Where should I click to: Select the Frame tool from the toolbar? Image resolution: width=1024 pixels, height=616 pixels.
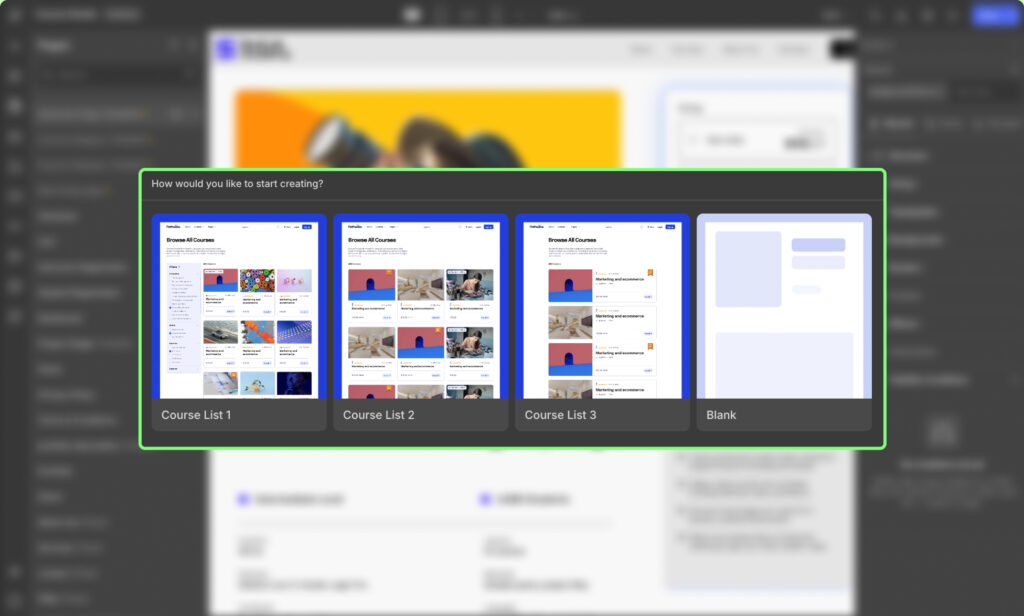point(438,14)
